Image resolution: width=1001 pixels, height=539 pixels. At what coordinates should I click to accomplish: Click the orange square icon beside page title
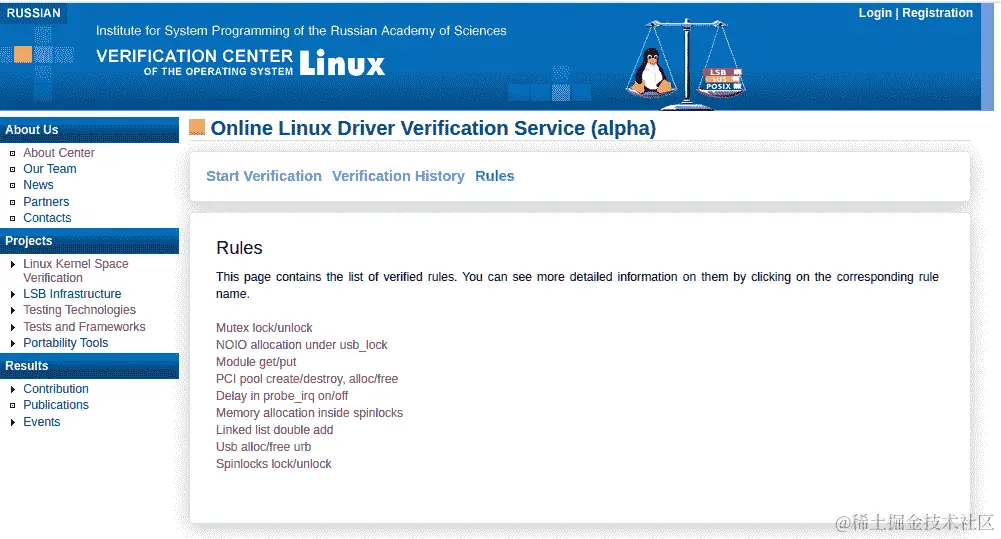point(197,127)
